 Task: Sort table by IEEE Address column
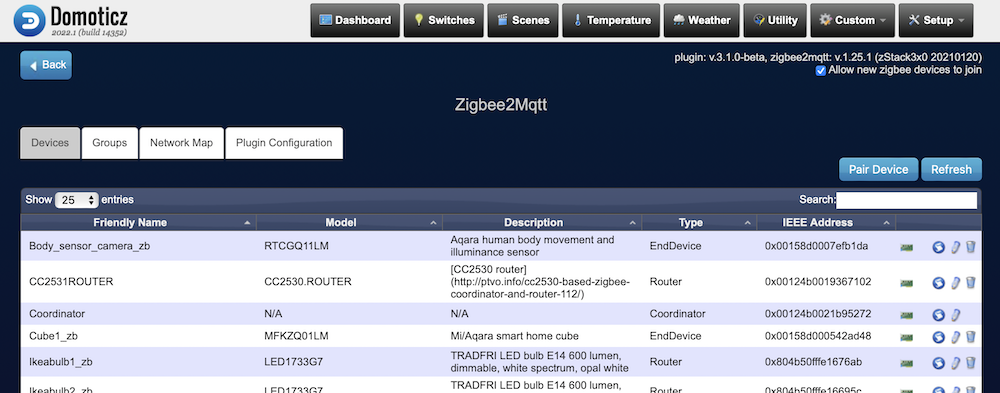click(826, 223)
